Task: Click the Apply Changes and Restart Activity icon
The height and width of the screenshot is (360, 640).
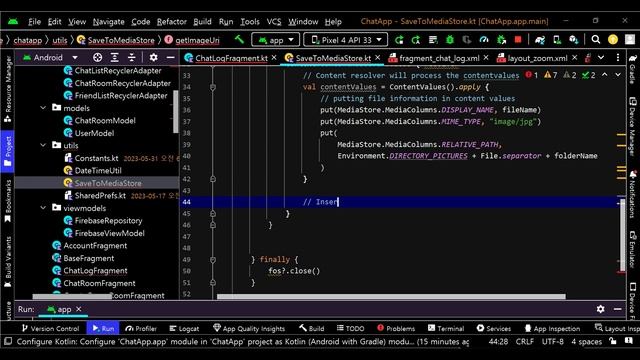Action: point(399,40)
